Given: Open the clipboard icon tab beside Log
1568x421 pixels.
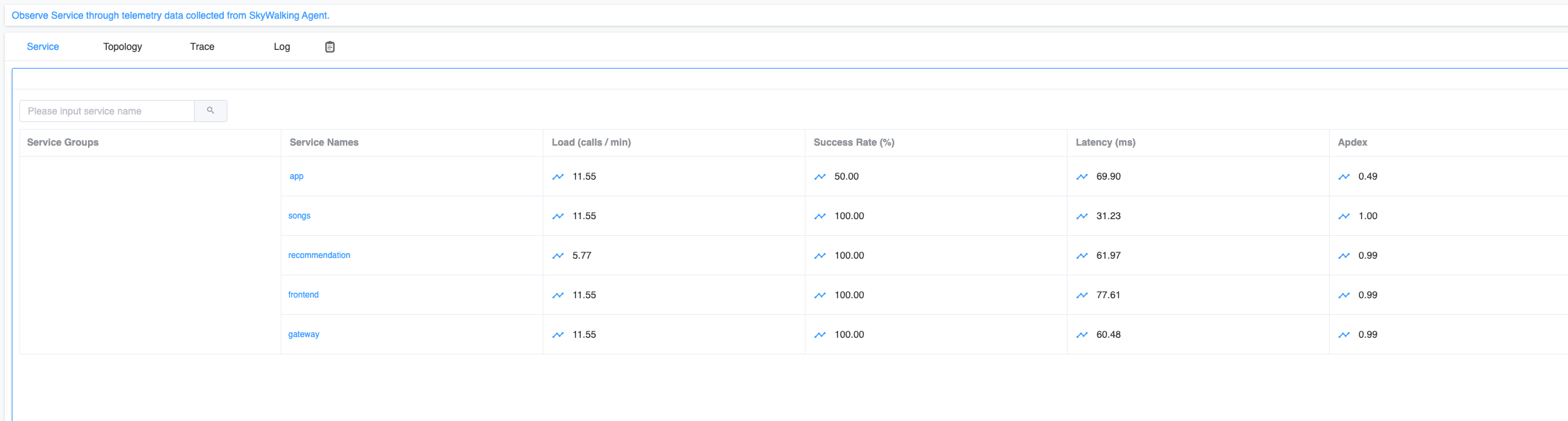Looking at the screenshot, I should click(330, 47).
